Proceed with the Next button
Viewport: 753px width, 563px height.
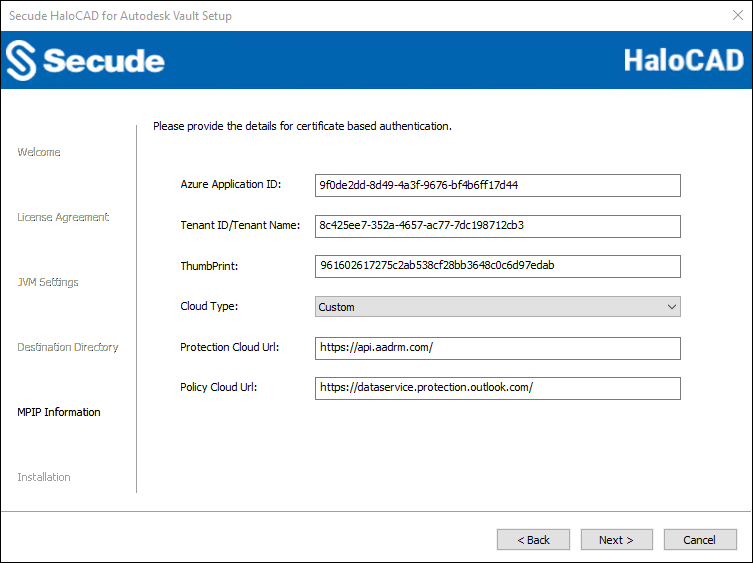(617, 540)
